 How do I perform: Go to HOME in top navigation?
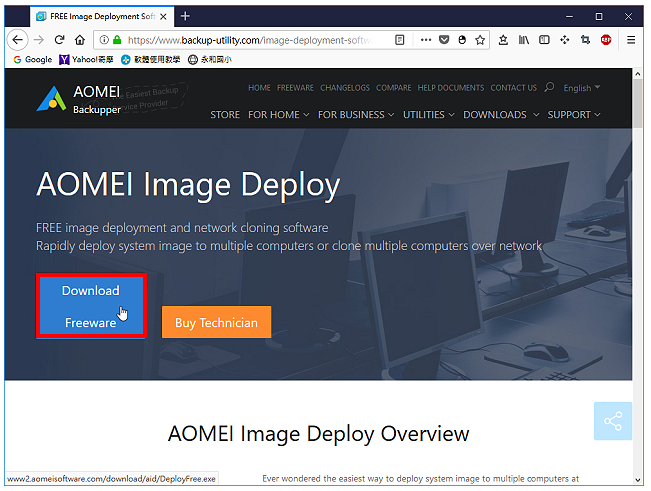[259, 88]
